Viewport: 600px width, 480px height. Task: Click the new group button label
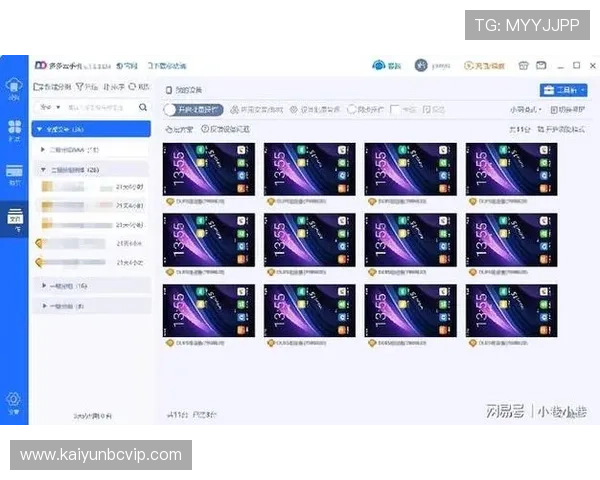pos(57,87)
